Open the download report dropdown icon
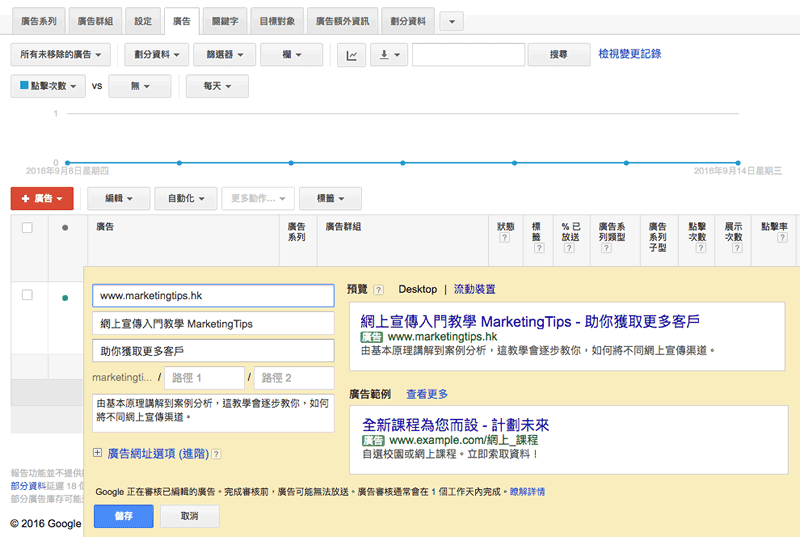 [x=389, y=55]
